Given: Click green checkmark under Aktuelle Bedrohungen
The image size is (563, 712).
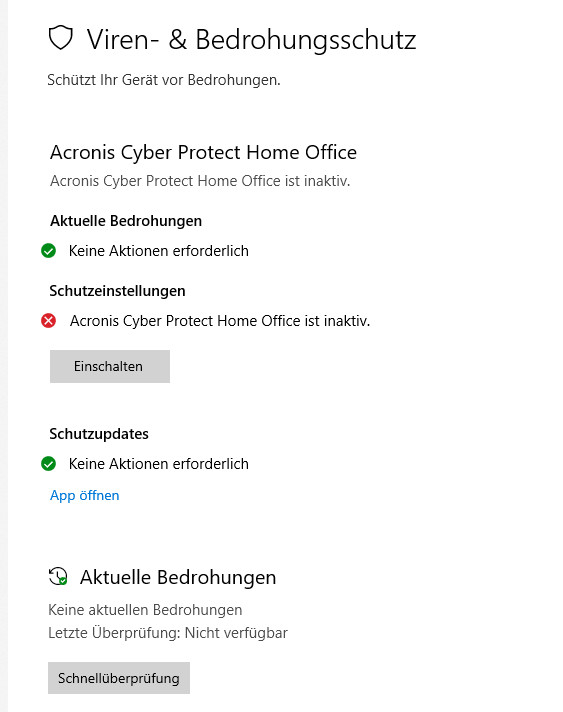Looking at the screenshot, I should click(49, 251).
